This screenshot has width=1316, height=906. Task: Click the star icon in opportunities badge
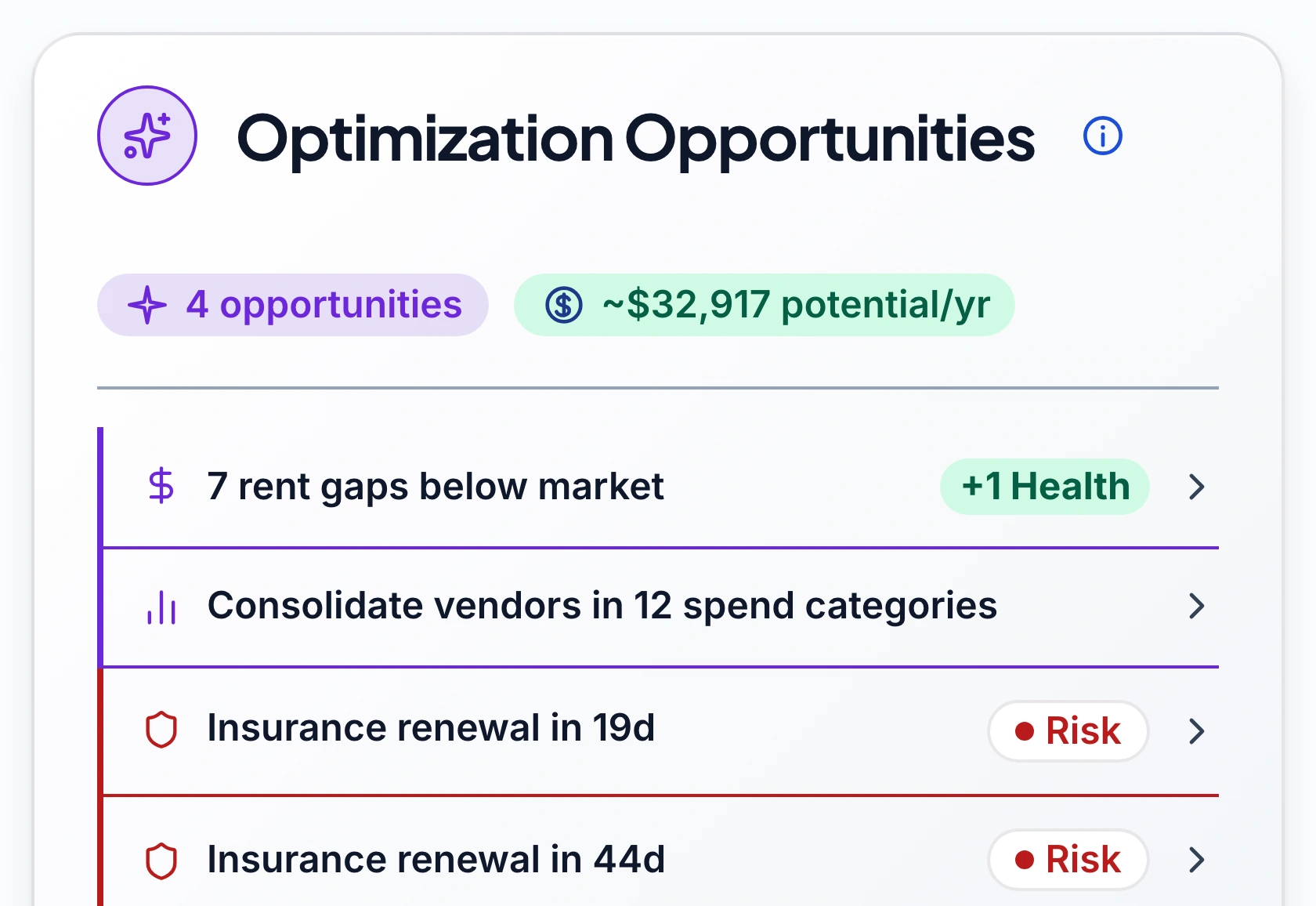(147, 305)
